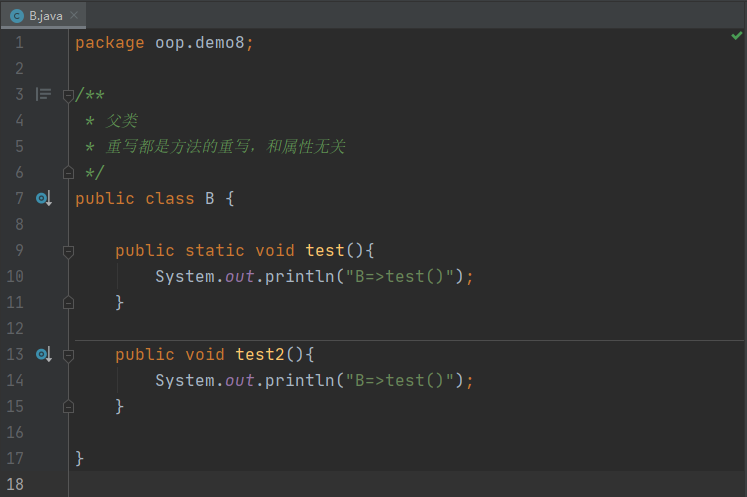
Task: Click method name 'test2' on line 13
Action: [260, 354]
